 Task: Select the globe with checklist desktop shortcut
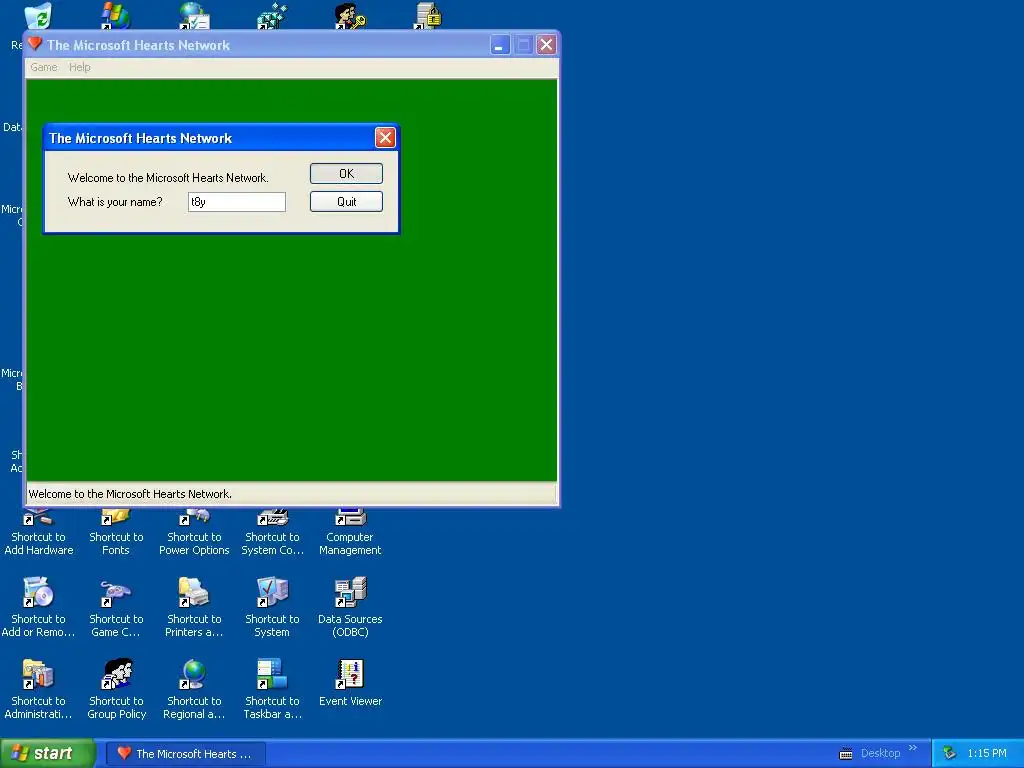click(x=194, y=16)
